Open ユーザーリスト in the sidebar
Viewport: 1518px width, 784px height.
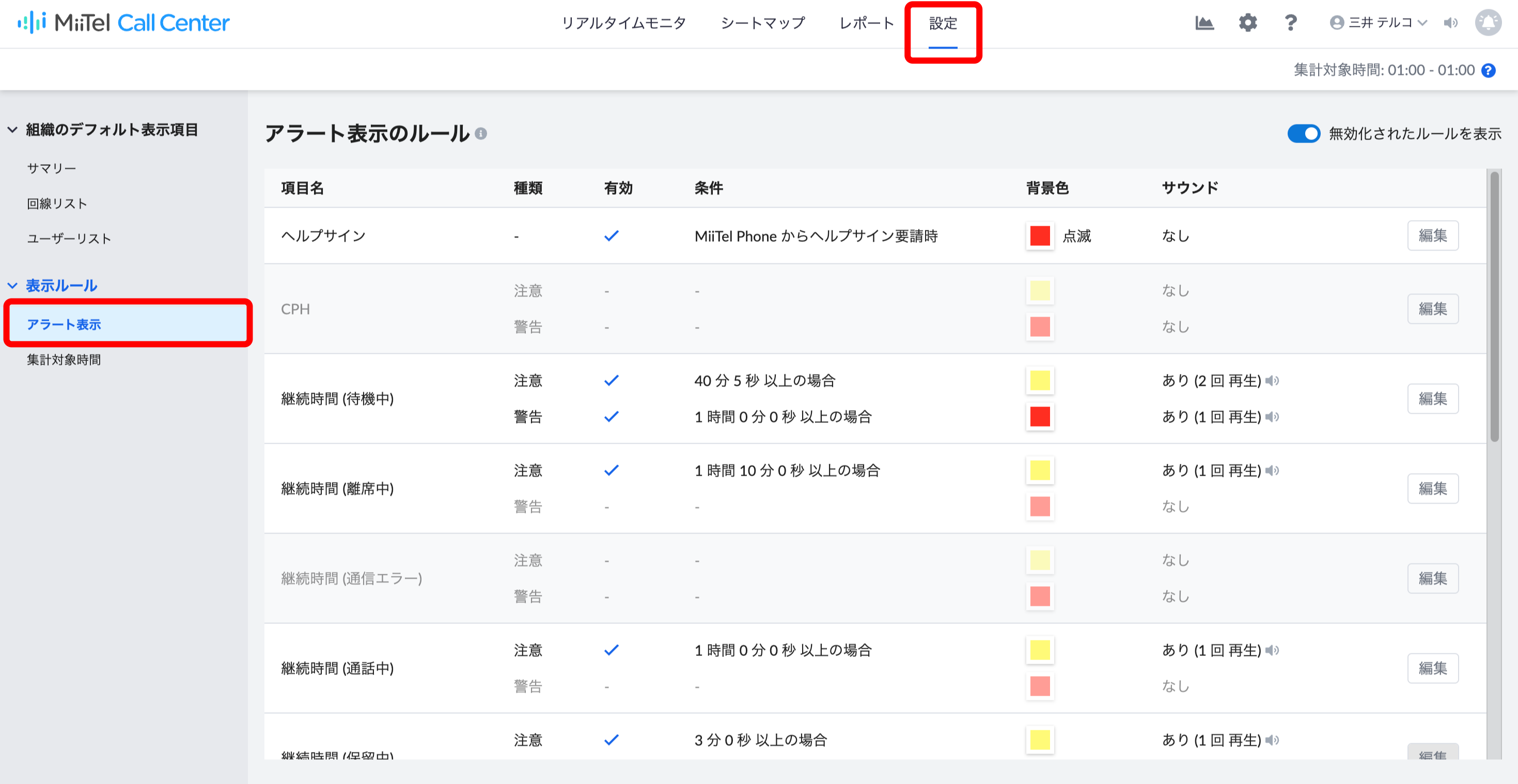(69, 239)
